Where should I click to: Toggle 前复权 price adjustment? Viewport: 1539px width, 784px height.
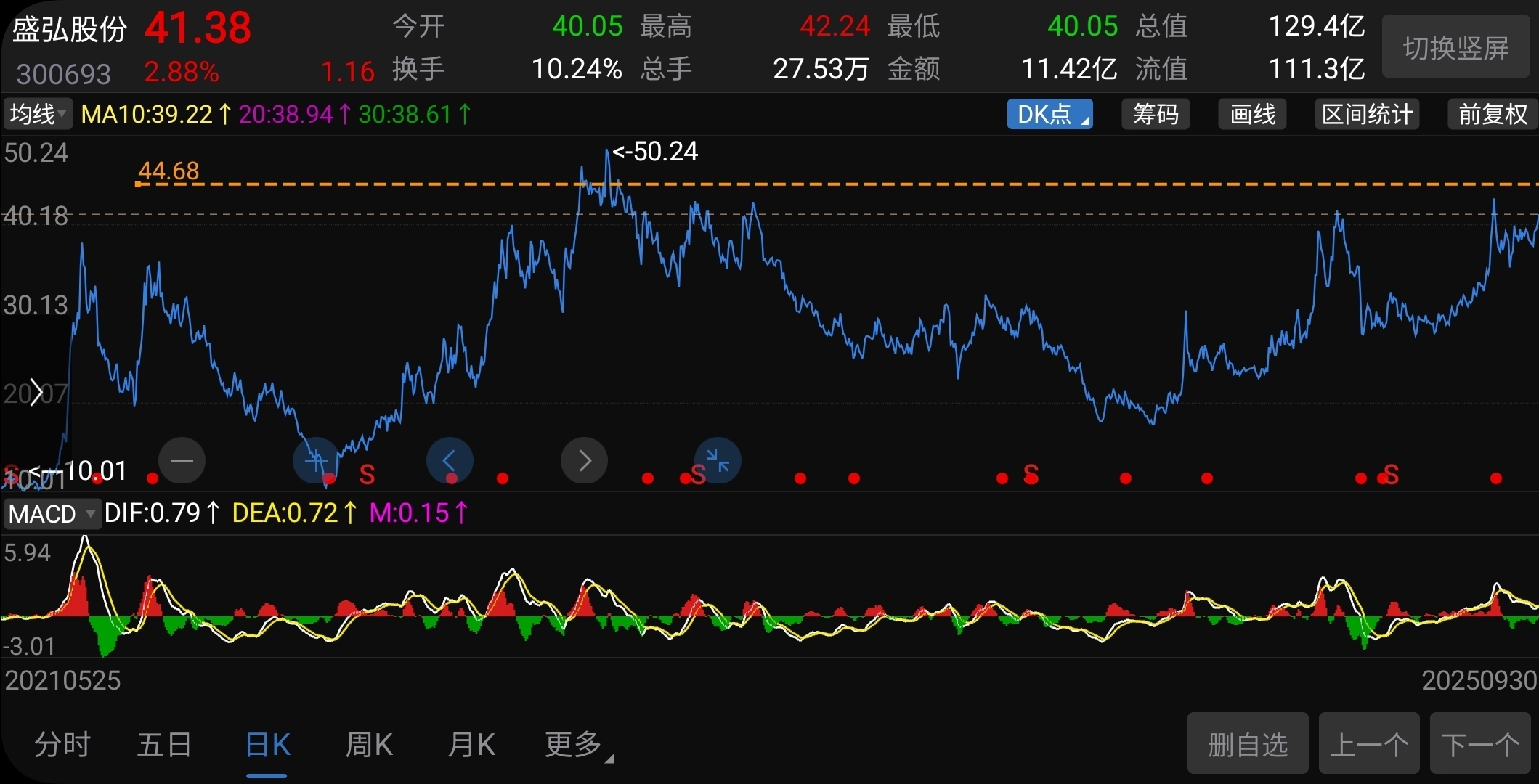(1493, 115)
